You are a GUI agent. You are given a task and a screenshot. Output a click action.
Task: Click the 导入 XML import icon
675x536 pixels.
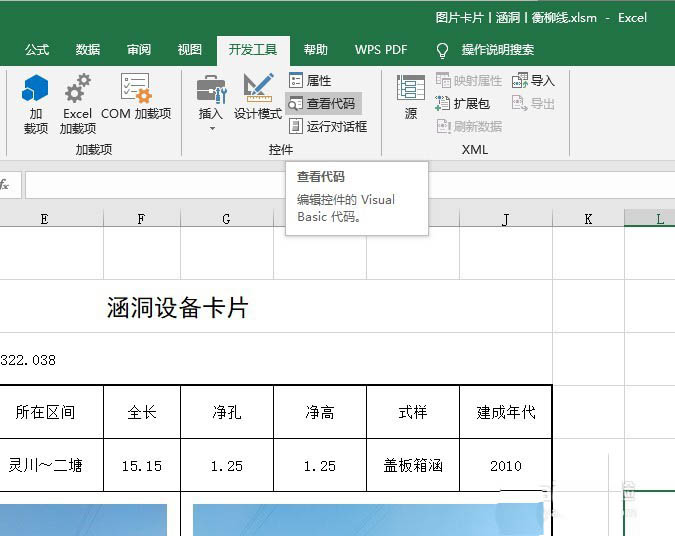(533, 80)
